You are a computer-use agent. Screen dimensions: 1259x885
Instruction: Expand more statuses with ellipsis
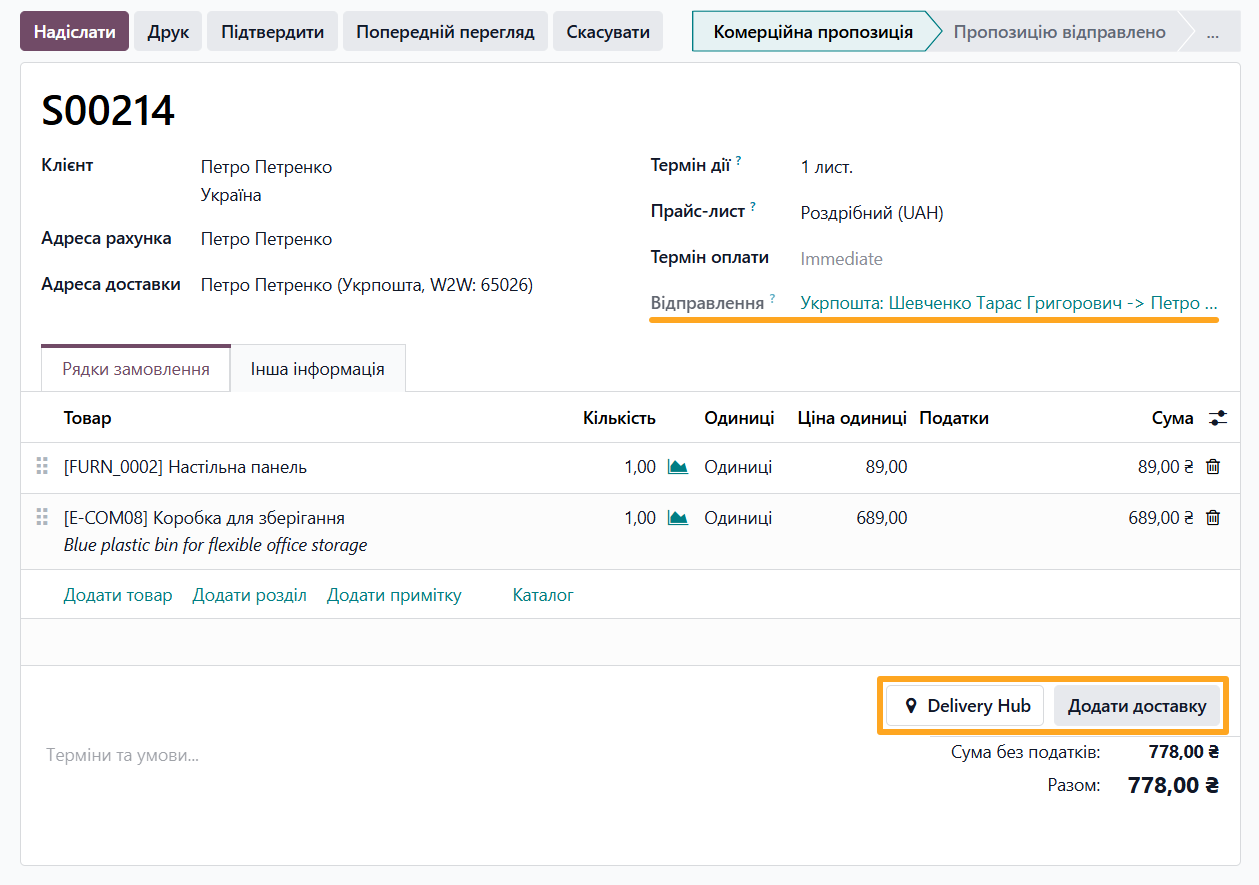coord(1212,32)
